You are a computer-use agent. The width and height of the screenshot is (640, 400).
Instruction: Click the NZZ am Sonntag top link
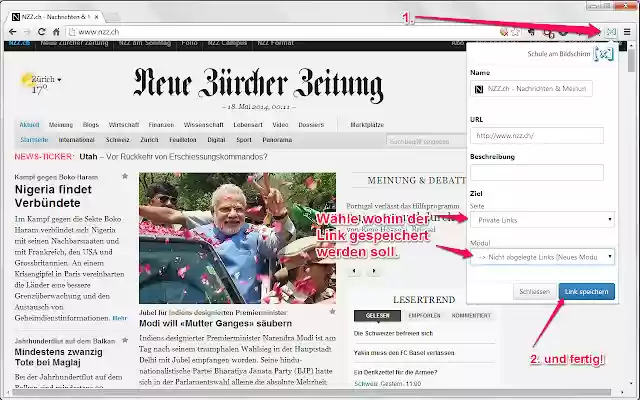pyautogui.click(x=145, y=43)
